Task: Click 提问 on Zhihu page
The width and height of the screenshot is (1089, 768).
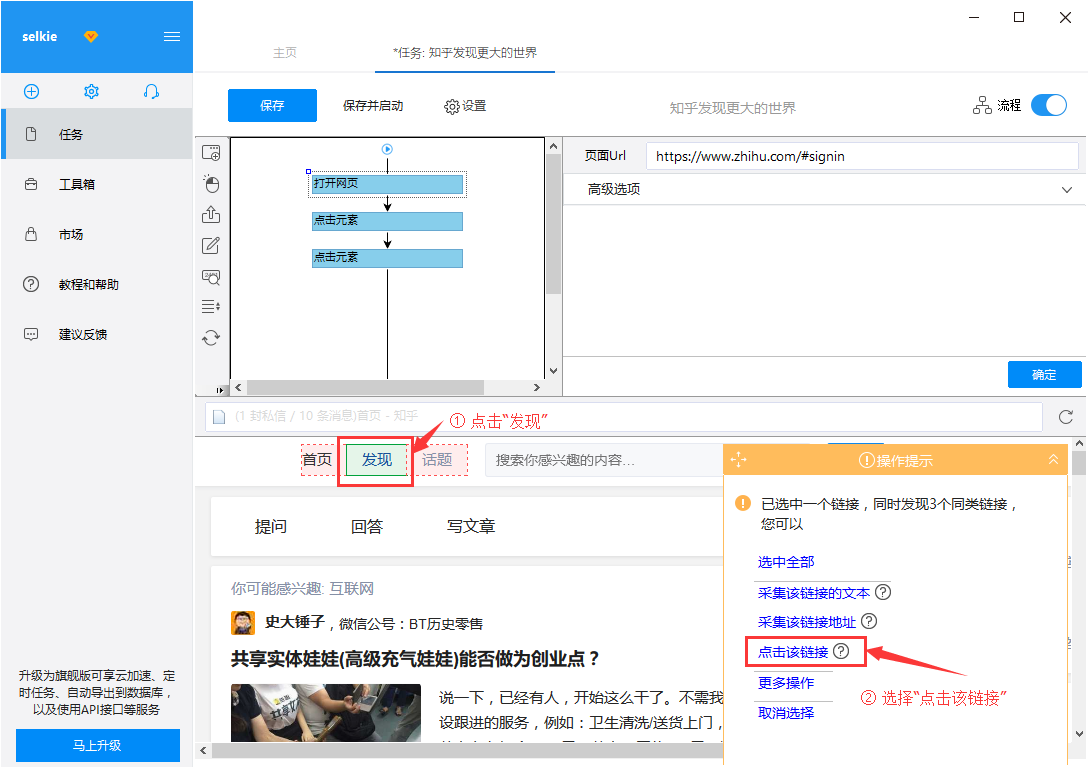Action: click(x=271, y=526)
